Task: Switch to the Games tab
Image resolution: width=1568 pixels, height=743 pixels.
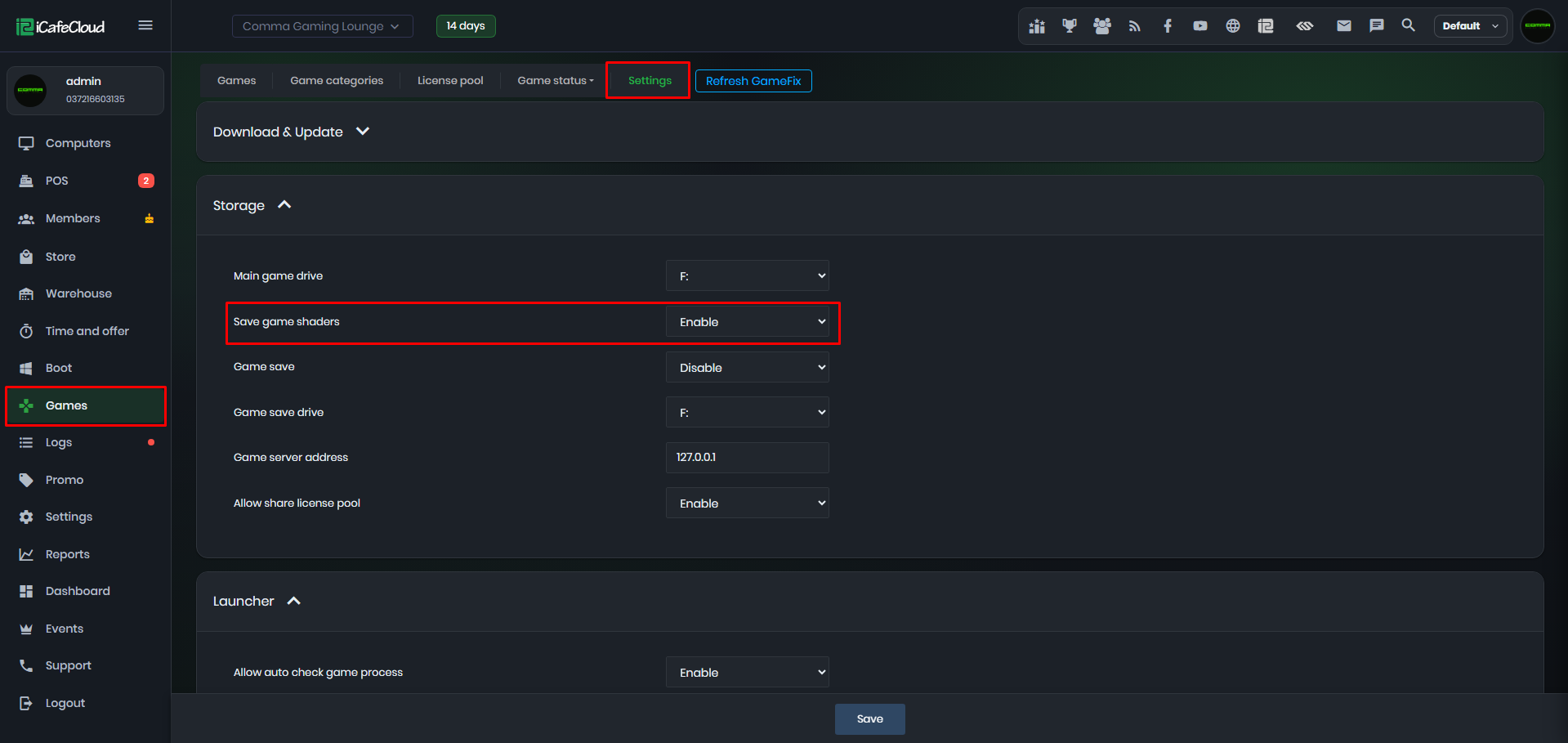Action: pos(236,80)
